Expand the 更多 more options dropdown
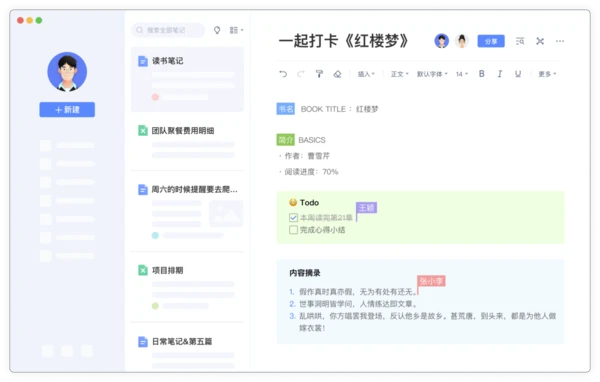 [x=547, y=74]
